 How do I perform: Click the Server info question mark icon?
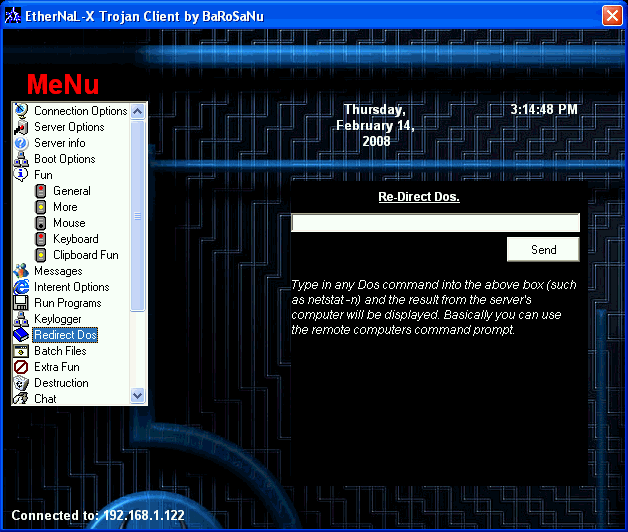[21, 143]
